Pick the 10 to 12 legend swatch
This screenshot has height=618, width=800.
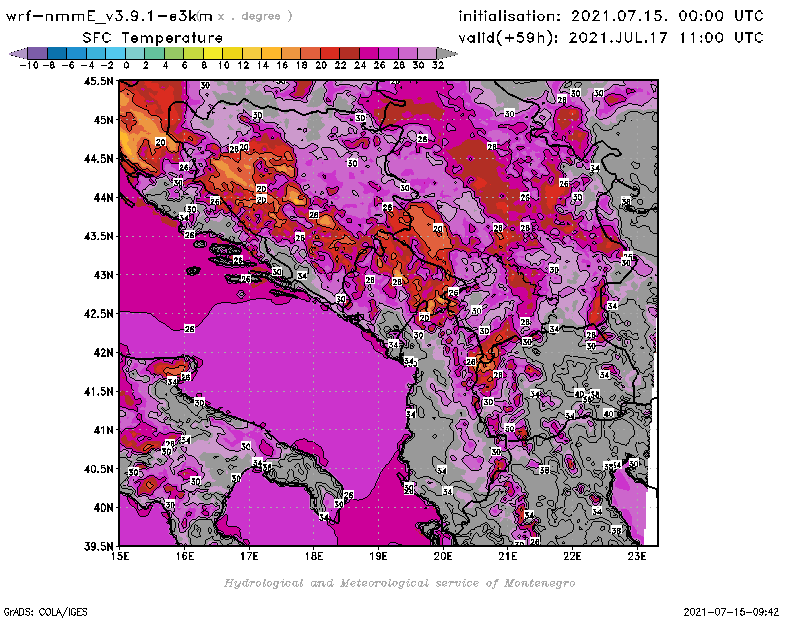[232, 53]
